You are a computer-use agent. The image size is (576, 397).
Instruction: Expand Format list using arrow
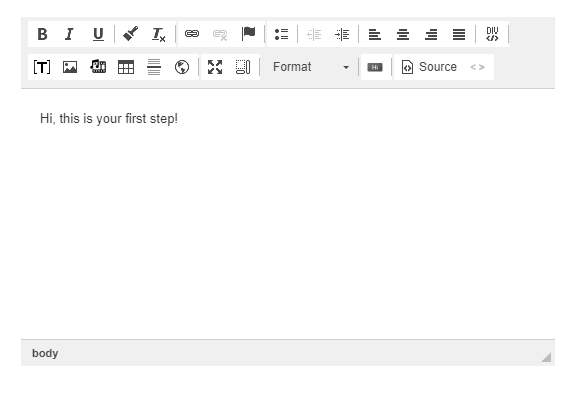tap(346, 68)
